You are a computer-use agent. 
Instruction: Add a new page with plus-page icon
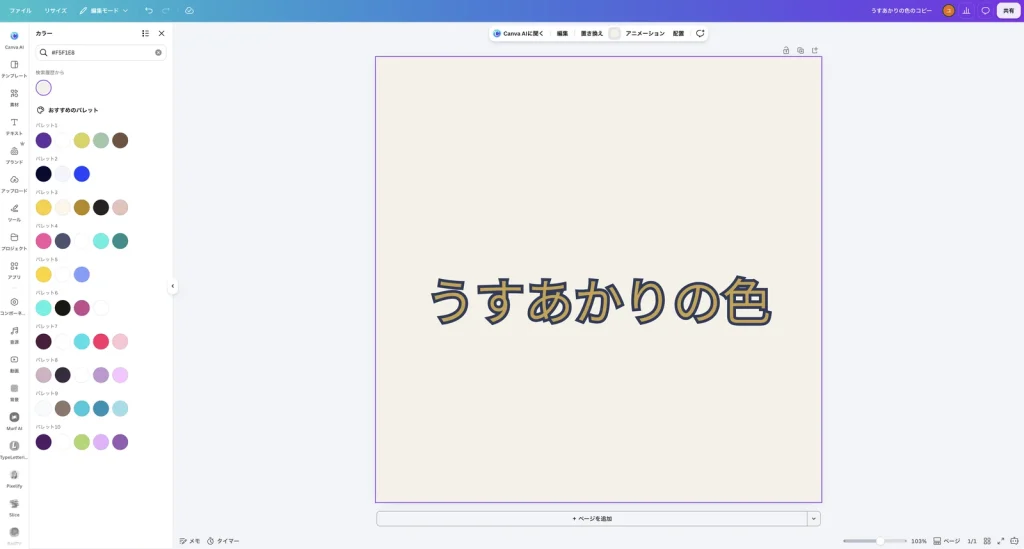point(814,50)
